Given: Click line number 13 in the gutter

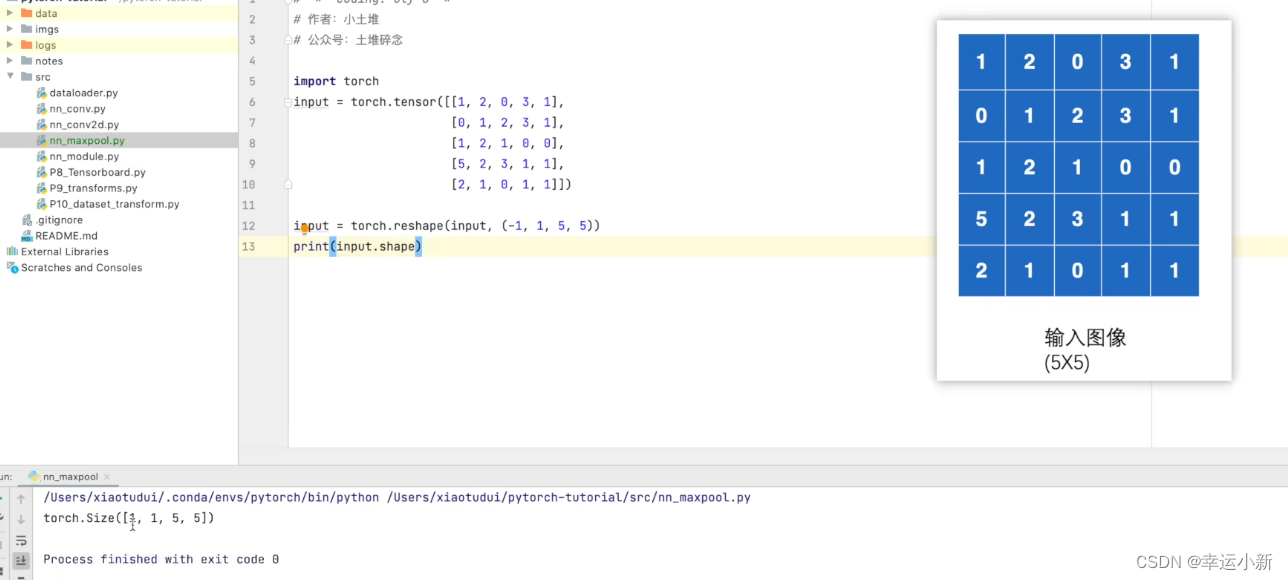Looking at the screenshot, I should click(249, 246).
